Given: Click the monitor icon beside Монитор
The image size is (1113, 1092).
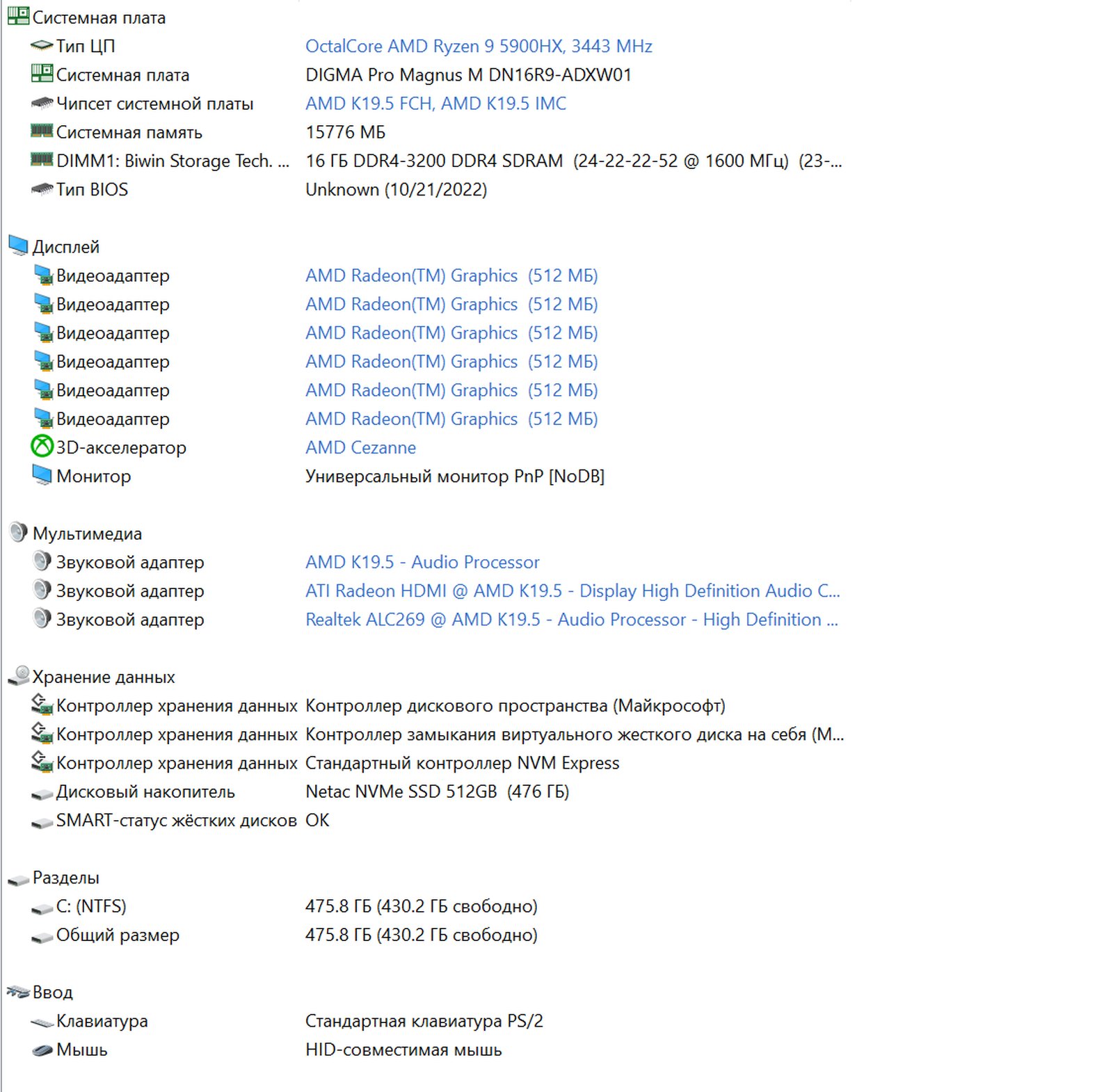Looking at the screenshot, I should [42, 476].
